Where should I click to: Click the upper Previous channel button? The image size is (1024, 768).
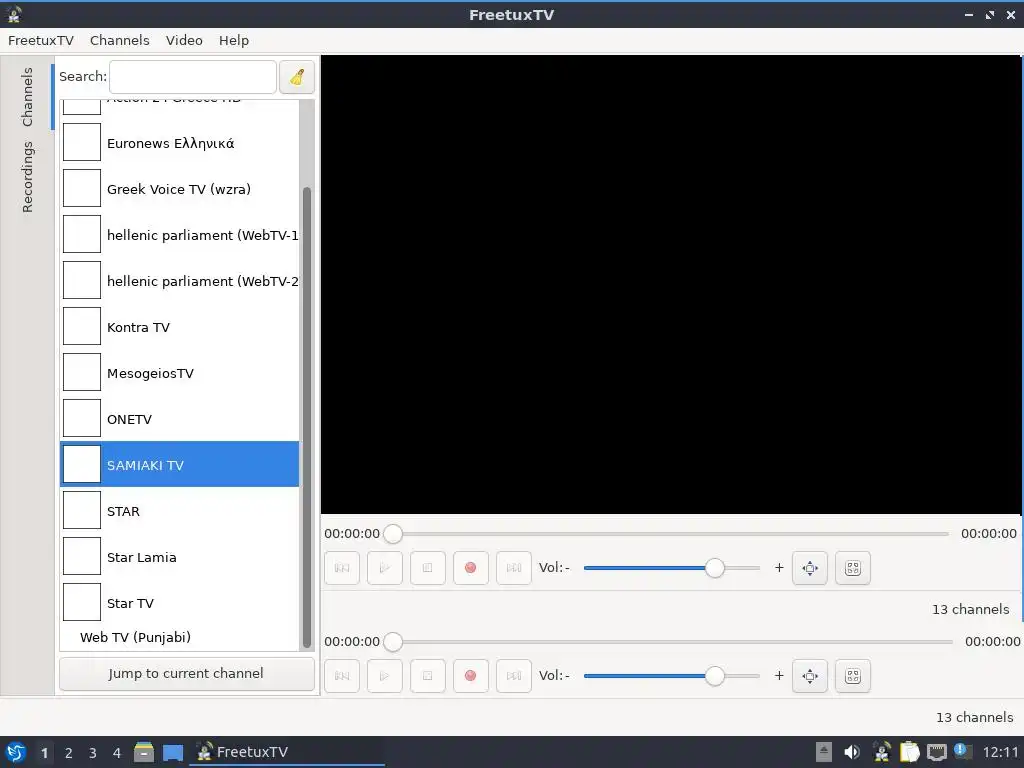[342, 568]
